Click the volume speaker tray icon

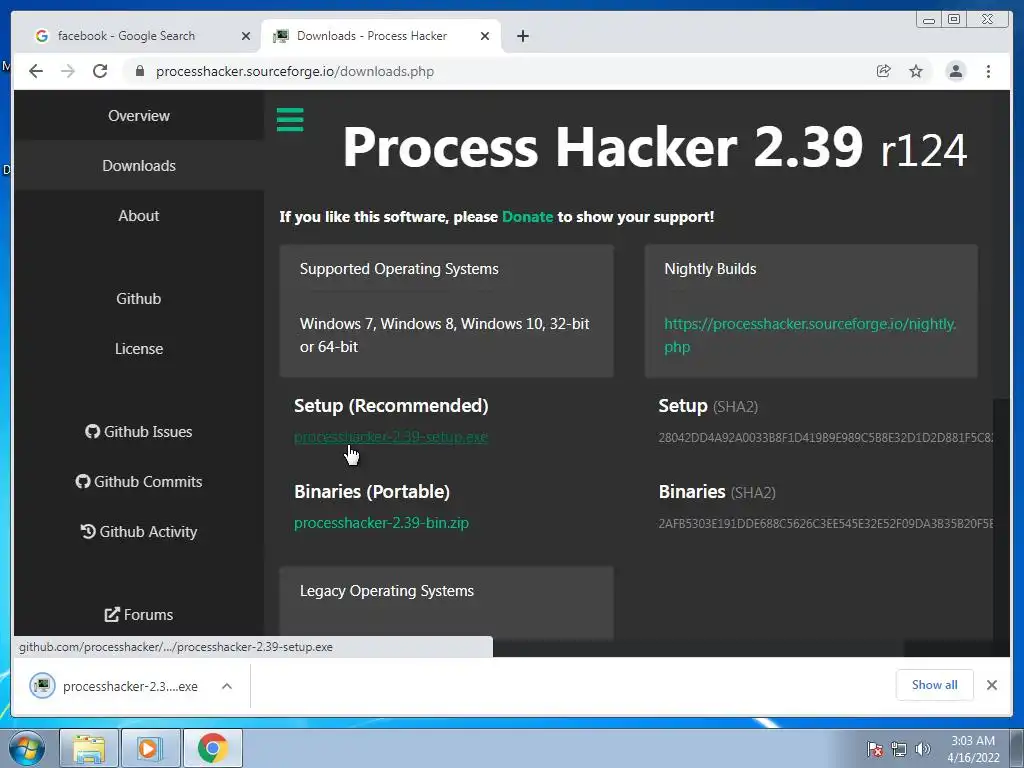[x=923, y=749]
